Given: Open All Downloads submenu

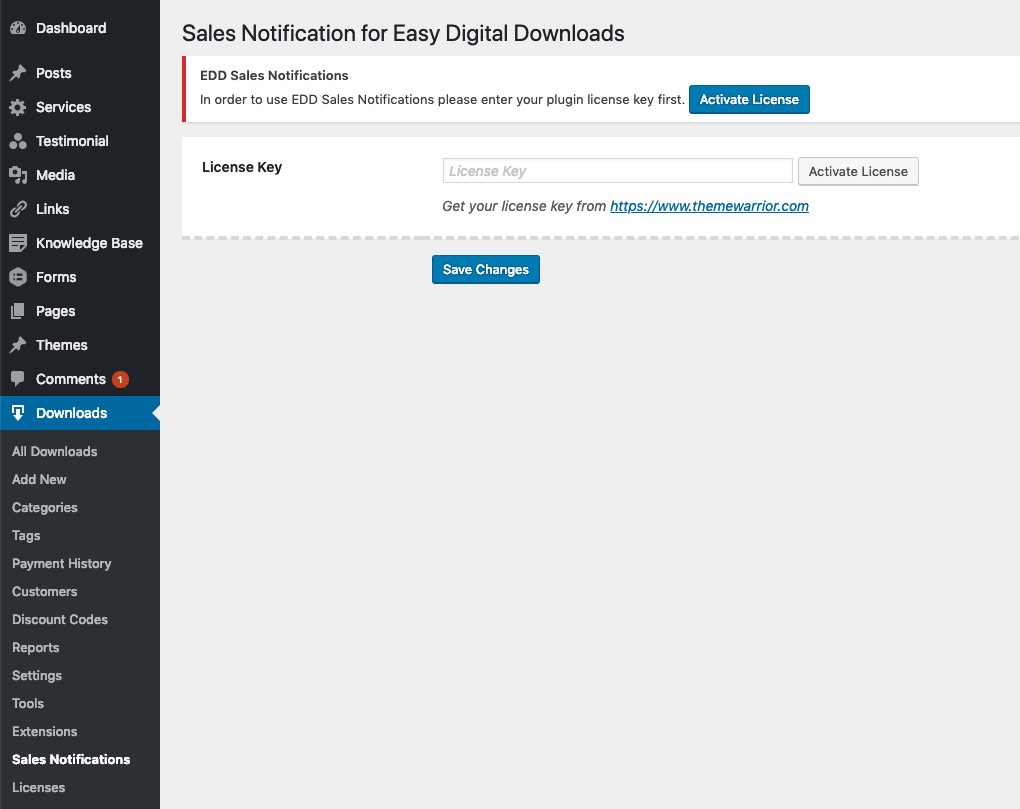Looking at the screenshot, I should click(55, 451).
